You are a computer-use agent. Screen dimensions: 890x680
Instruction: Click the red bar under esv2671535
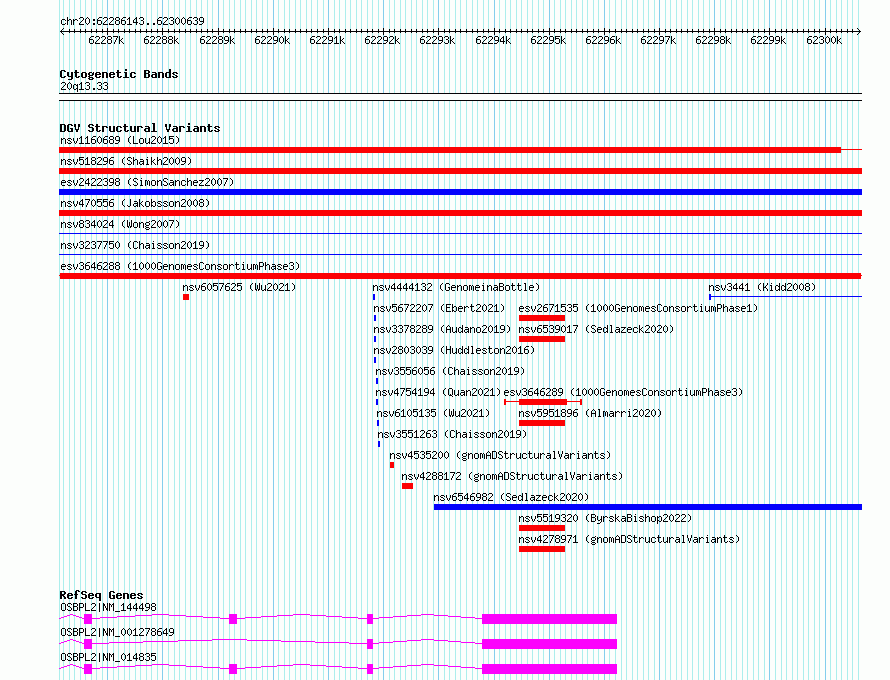pos(541,318)
